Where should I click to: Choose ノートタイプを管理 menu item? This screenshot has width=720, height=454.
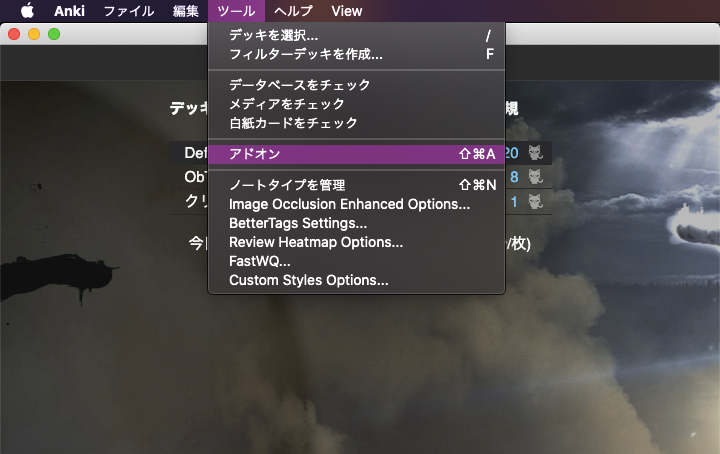click(356, 185)
